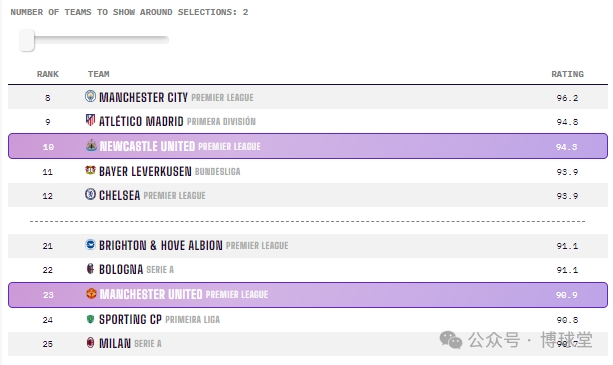Click the Rating column header
Screen dimensions: 613x365
567,74
